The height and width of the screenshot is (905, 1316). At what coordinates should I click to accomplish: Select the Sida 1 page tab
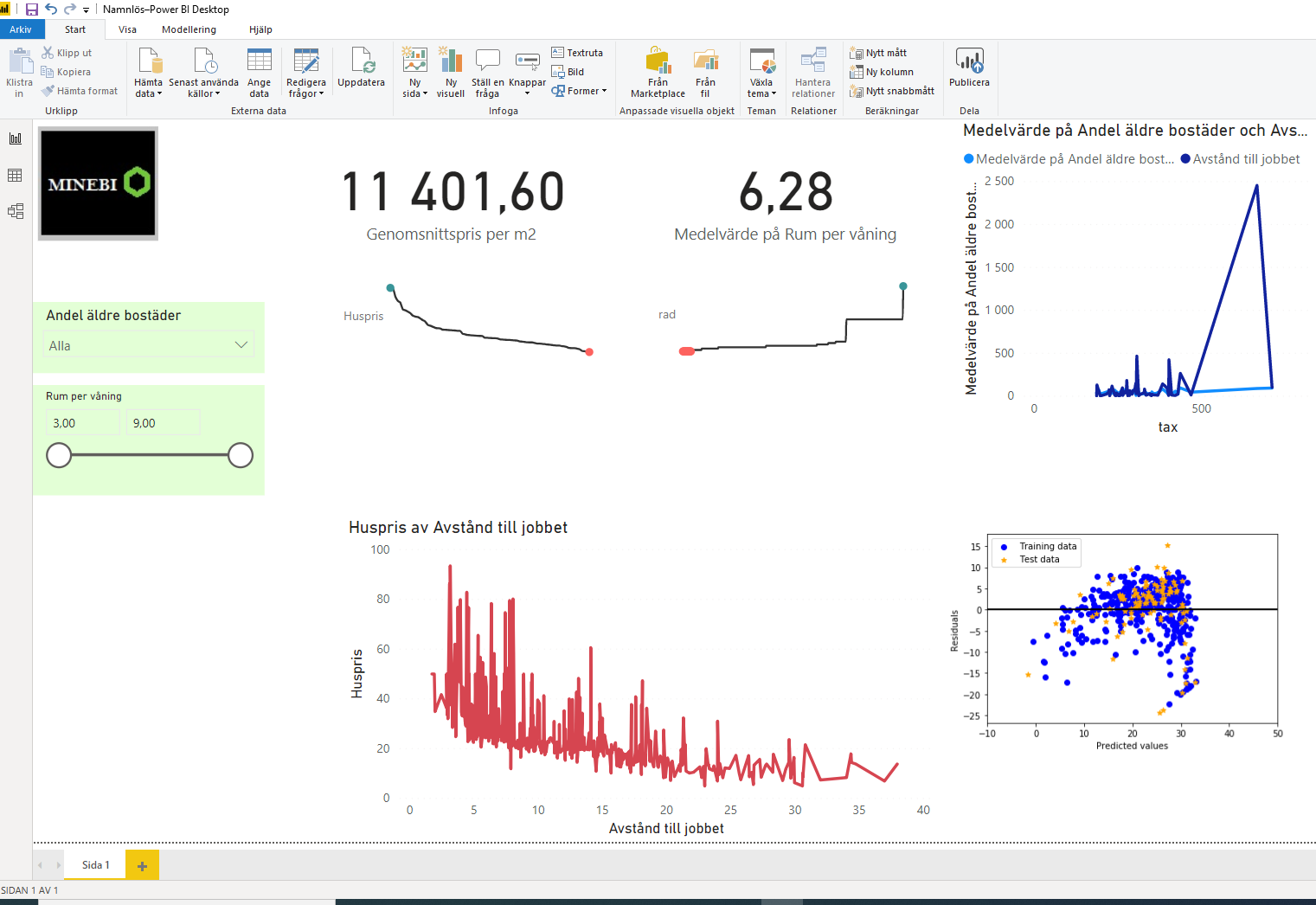(x=95, y=865)
